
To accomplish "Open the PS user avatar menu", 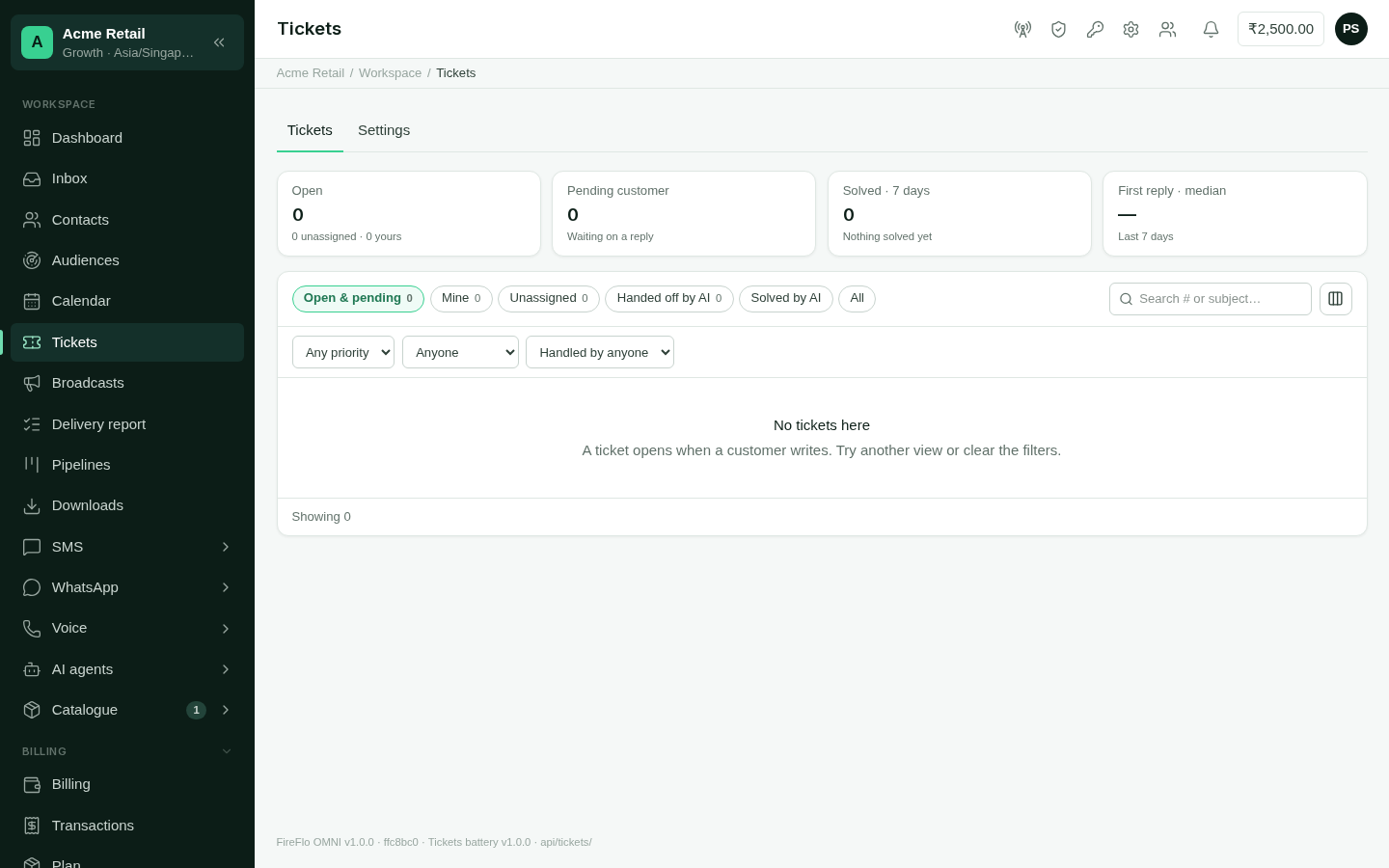I will coord(1351,29).
